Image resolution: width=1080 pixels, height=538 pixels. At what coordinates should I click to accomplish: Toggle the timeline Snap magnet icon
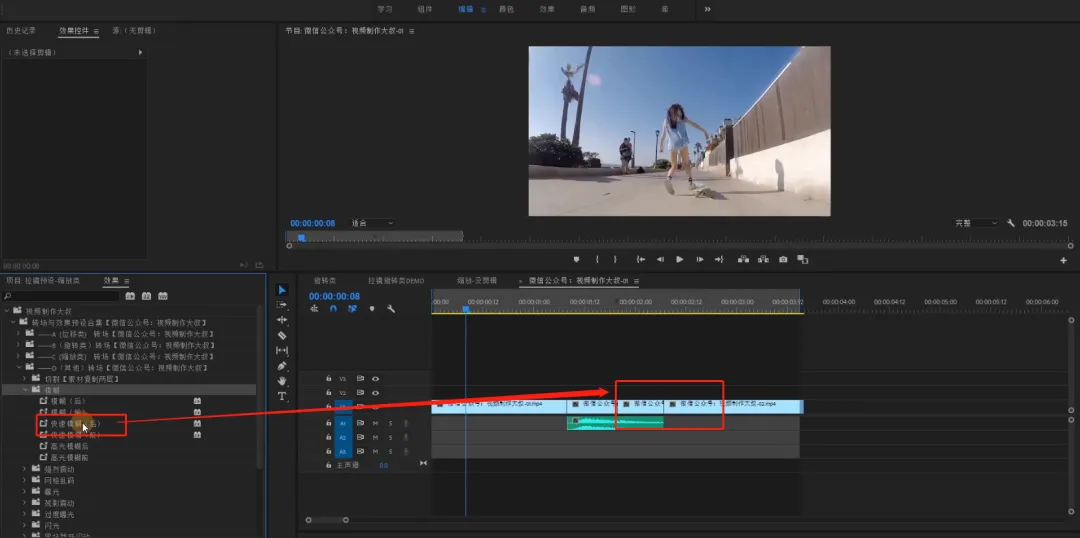pos(333,309)
